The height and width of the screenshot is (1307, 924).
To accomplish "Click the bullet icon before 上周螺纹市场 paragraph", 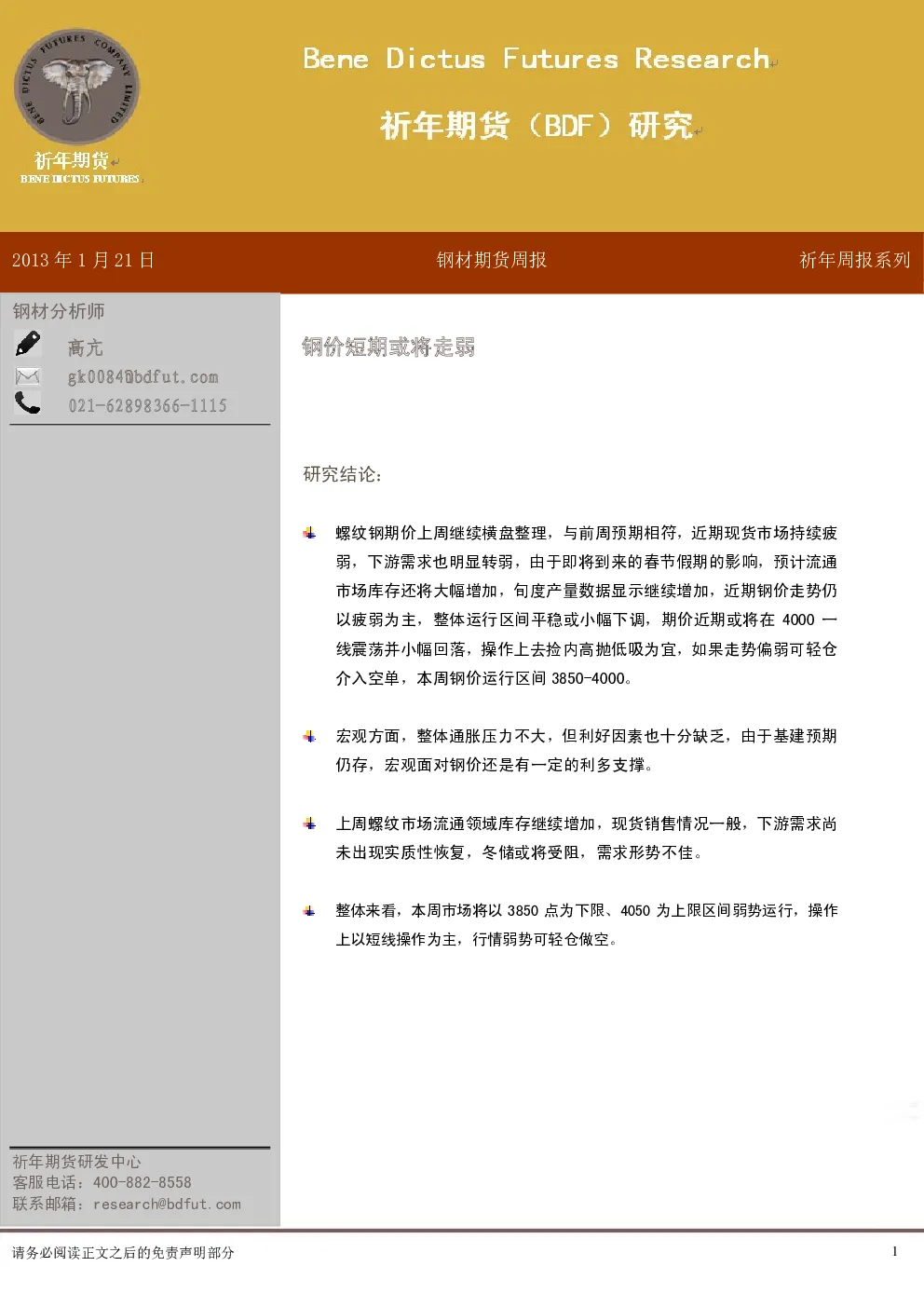I will [309, 824].
